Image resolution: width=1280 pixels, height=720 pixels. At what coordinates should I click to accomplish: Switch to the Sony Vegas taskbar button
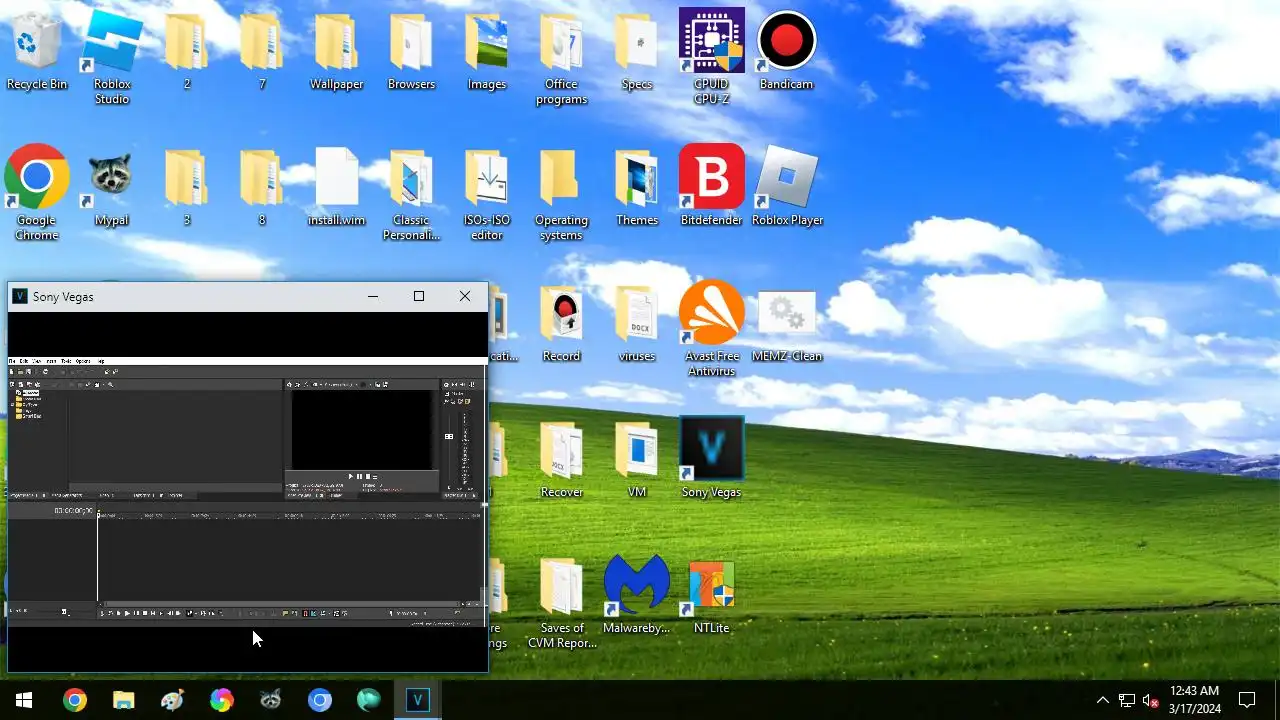click(417, 700)
